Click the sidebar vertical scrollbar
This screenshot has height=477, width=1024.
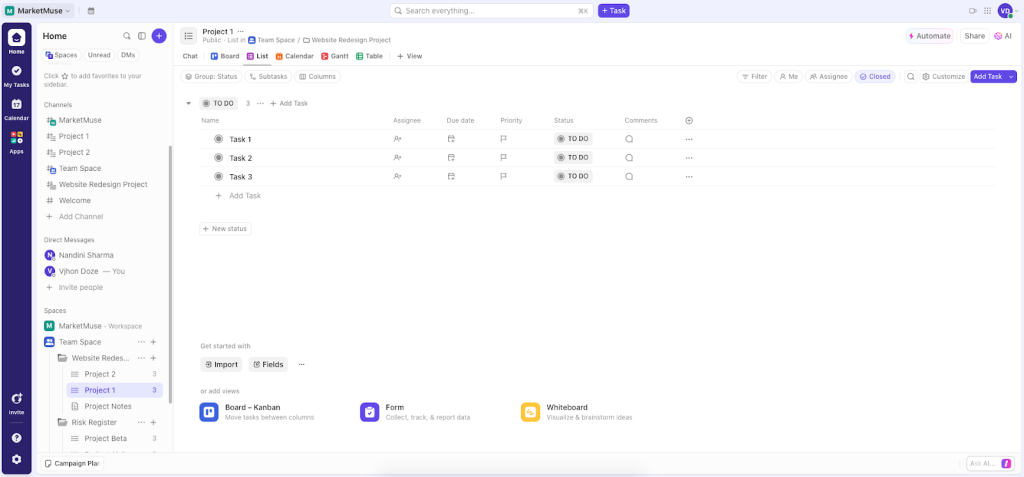(170, 274)
